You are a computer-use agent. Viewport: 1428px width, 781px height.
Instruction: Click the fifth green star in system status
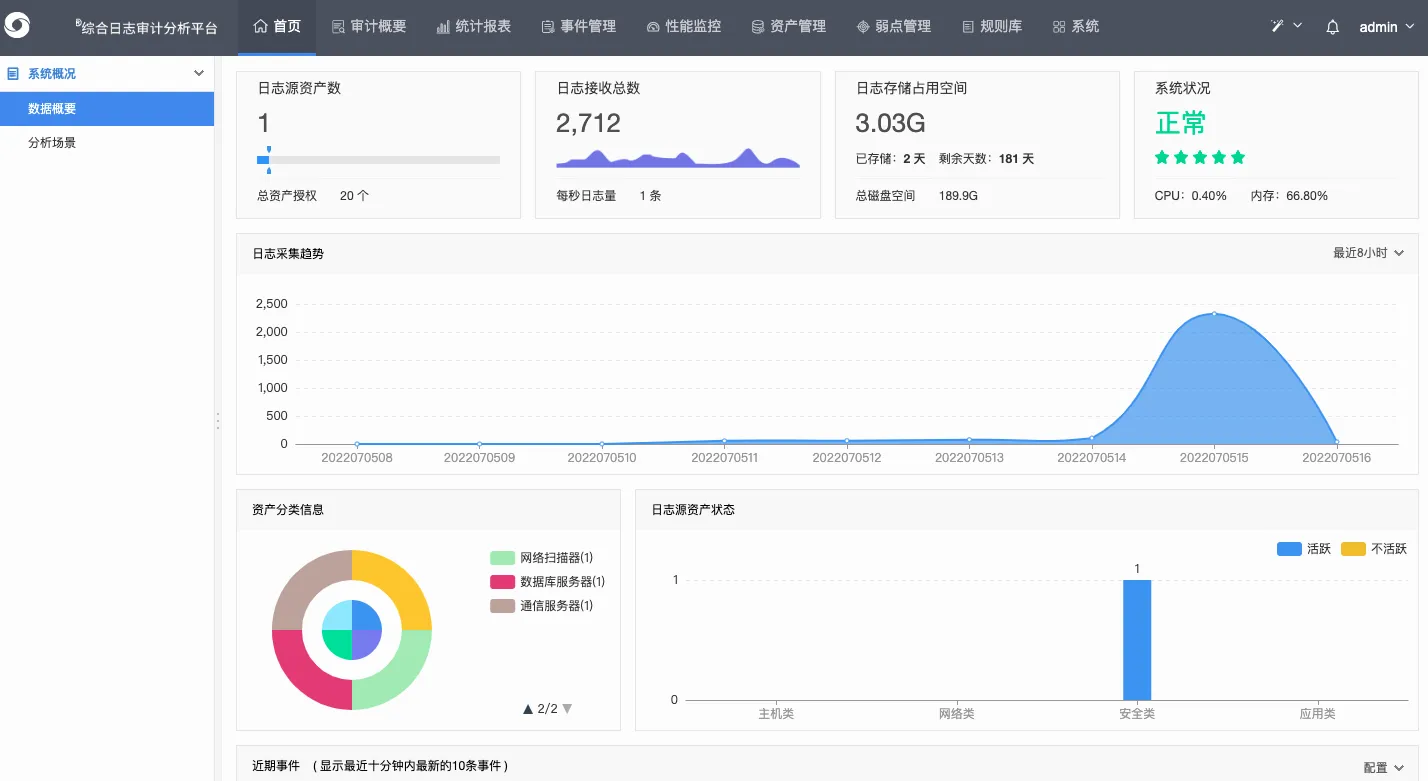1238,157
